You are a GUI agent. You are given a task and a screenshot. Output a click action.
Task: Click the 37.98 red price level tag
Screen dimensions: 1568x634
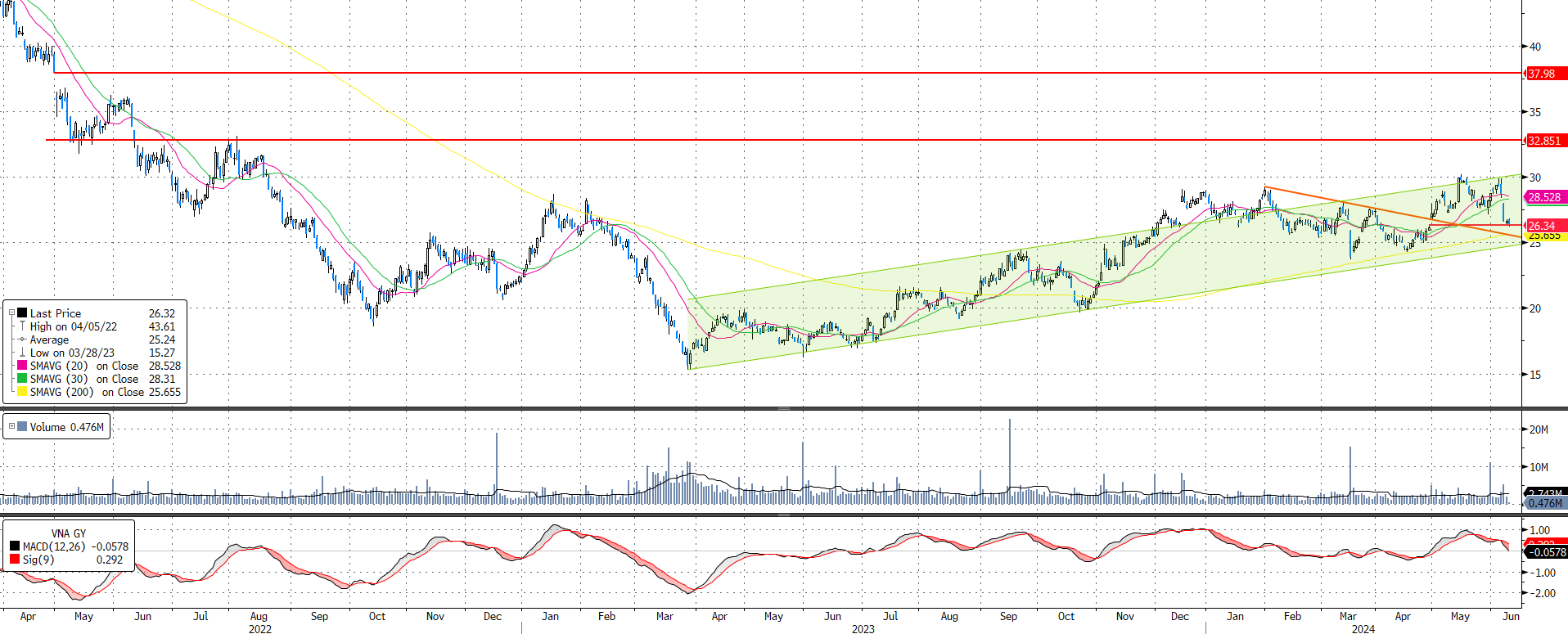pos(1545,74)
